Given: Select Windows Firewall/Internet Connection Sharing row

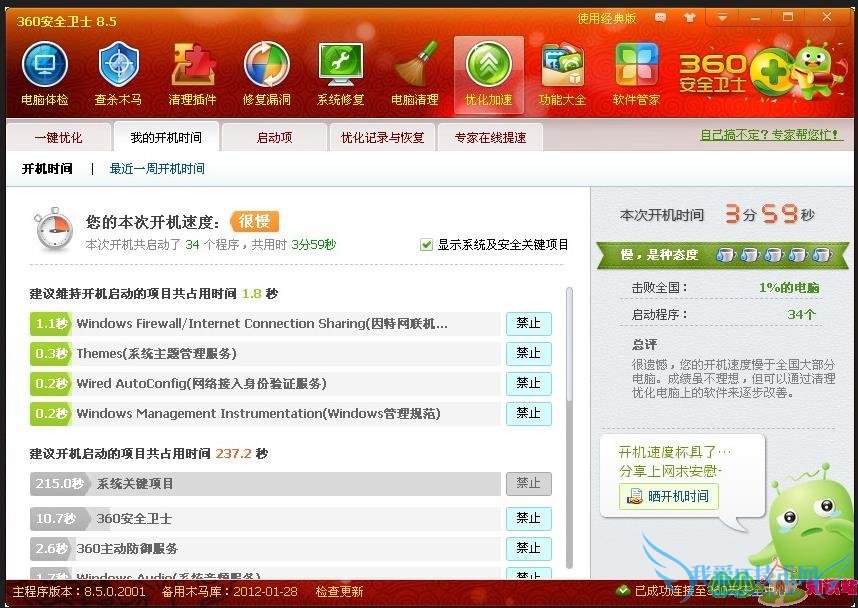Looking at the screenshot, I should tap(265, 323).
